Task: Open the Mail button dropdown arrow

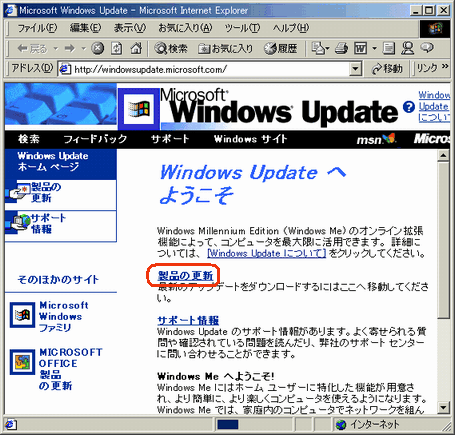Action: click(327, 49)
